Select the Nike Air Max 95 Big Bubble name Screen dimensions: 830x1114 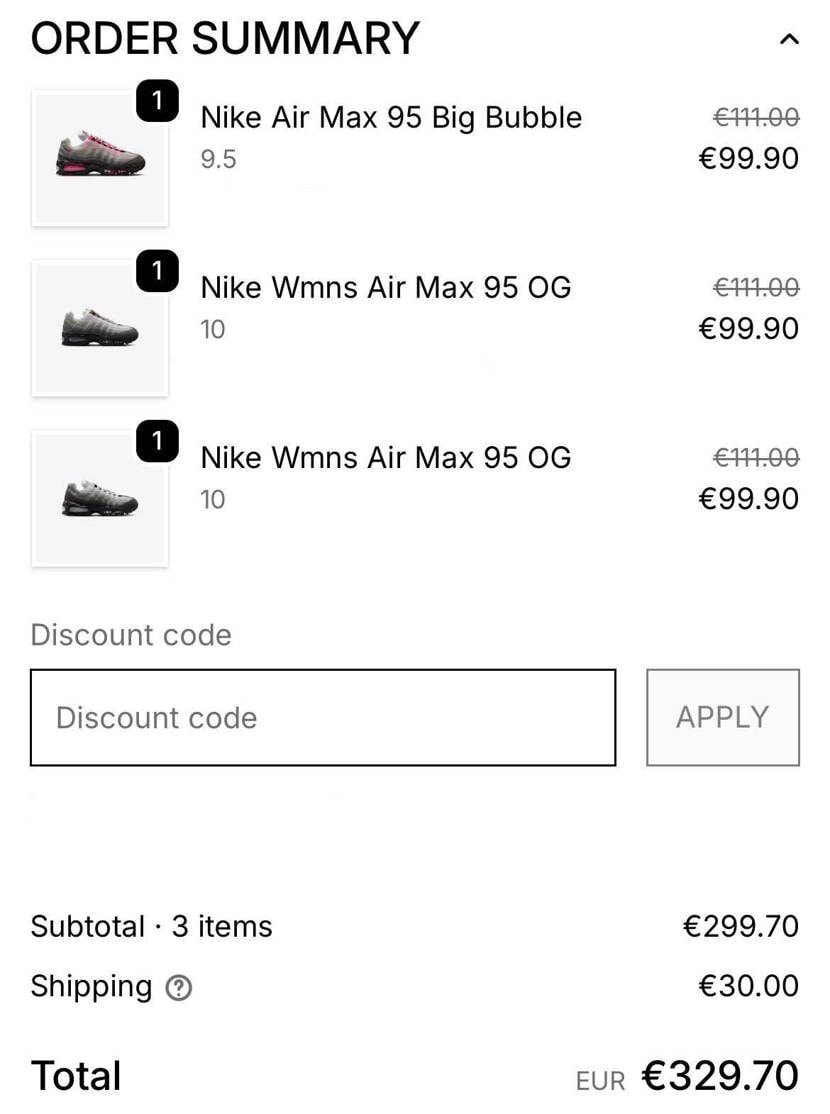pyautogui.click(x=391, y=117)
